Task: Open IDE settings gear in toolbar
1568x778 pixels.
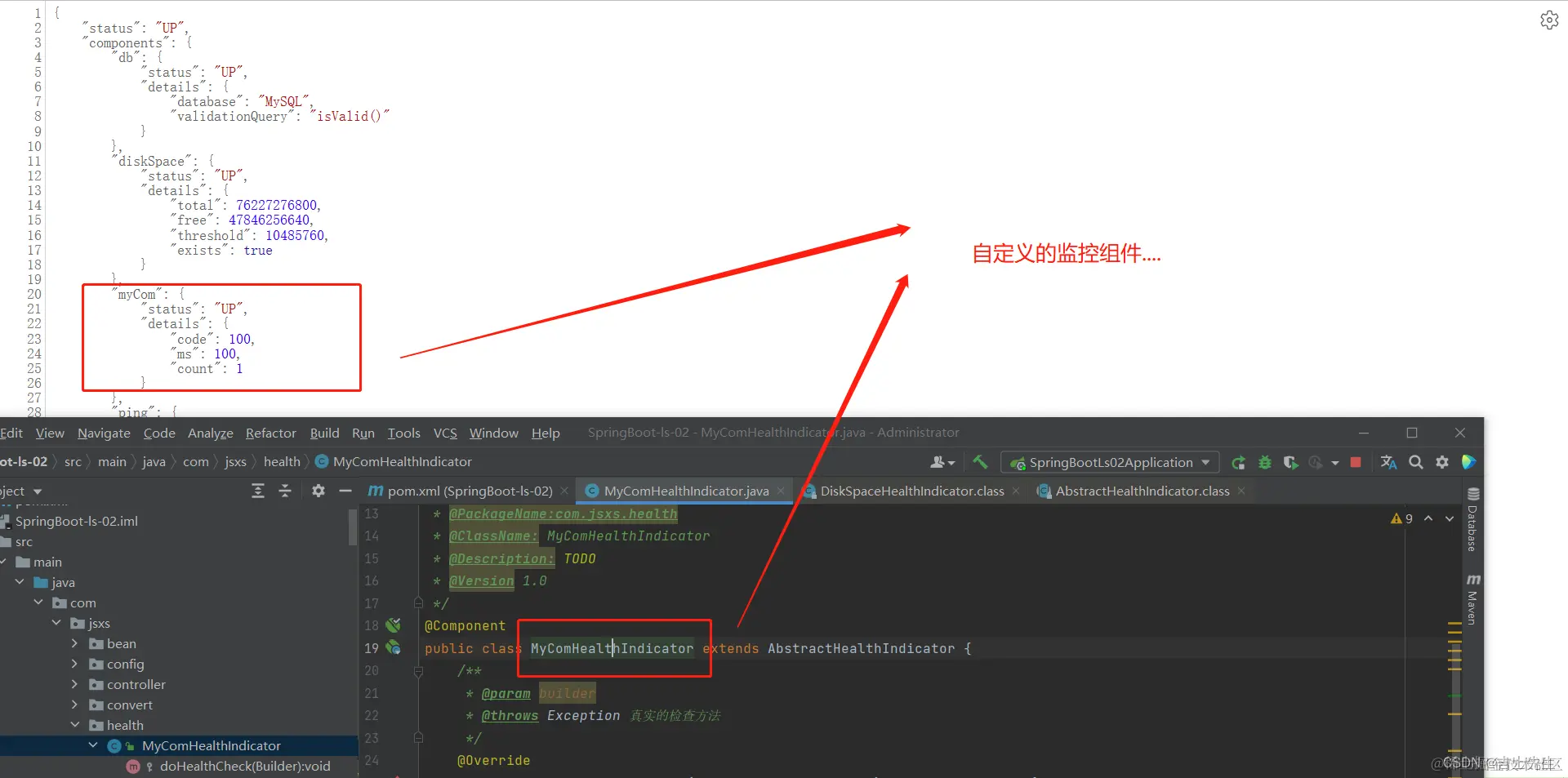Action: point(1442,462)
